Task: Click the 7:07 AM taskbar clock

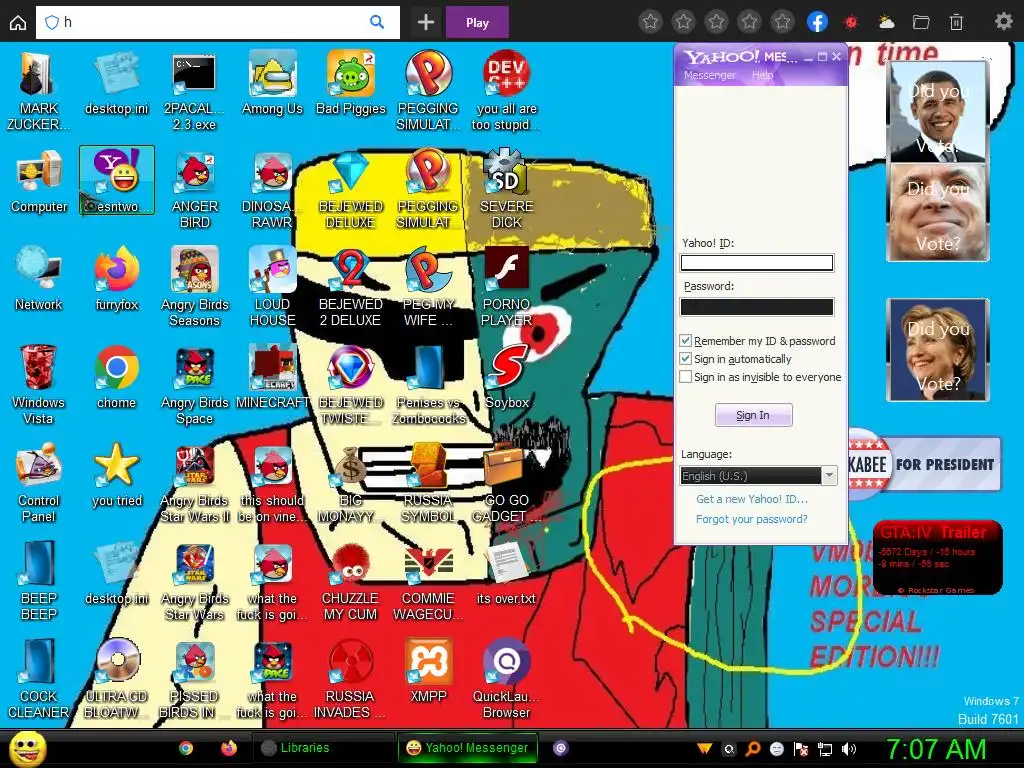Action: (x=936, y=749)
